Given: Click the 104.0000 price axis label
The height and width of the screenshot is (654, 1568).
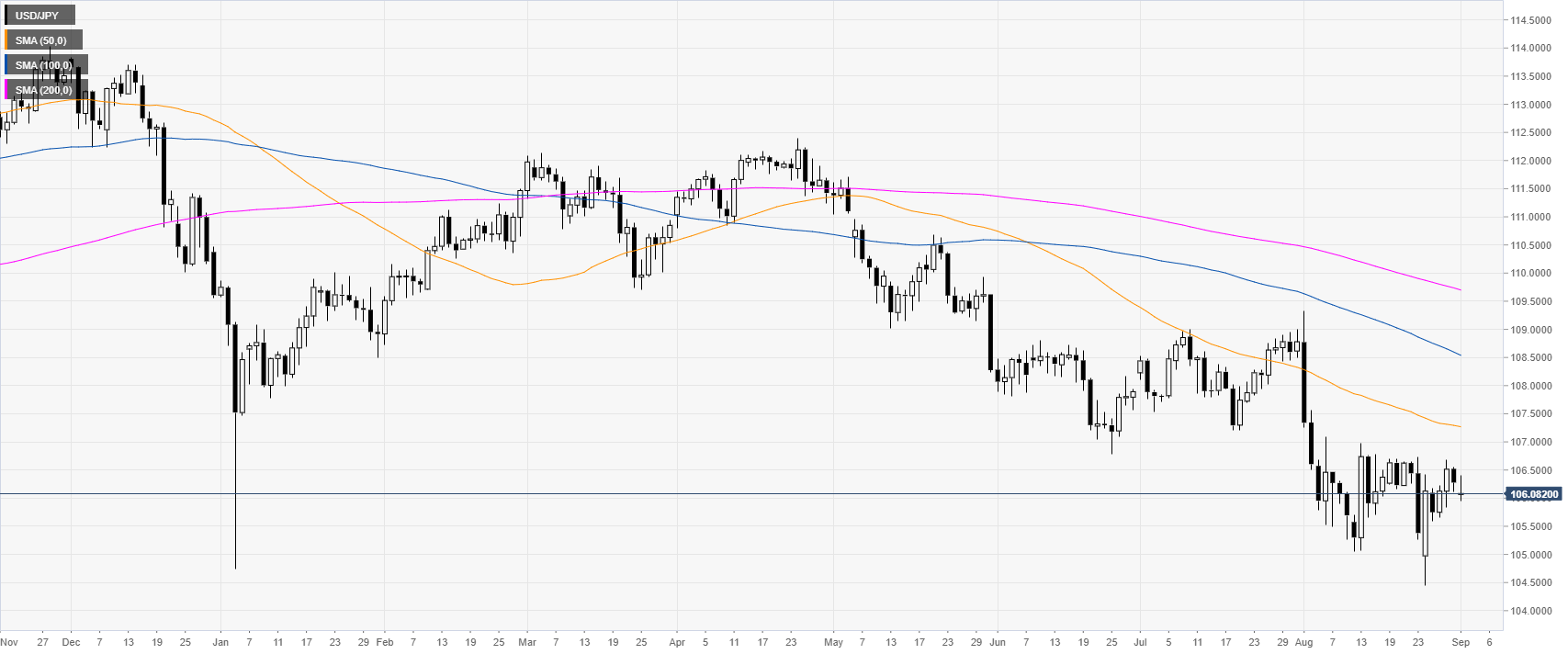Looking at the screenshot, I should point(1531,611).
